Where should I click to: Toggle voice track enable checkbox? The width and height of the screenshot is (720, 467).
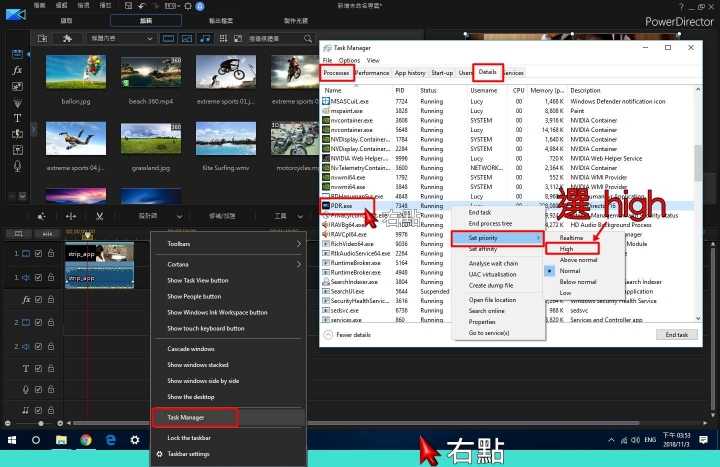point(39,389)
